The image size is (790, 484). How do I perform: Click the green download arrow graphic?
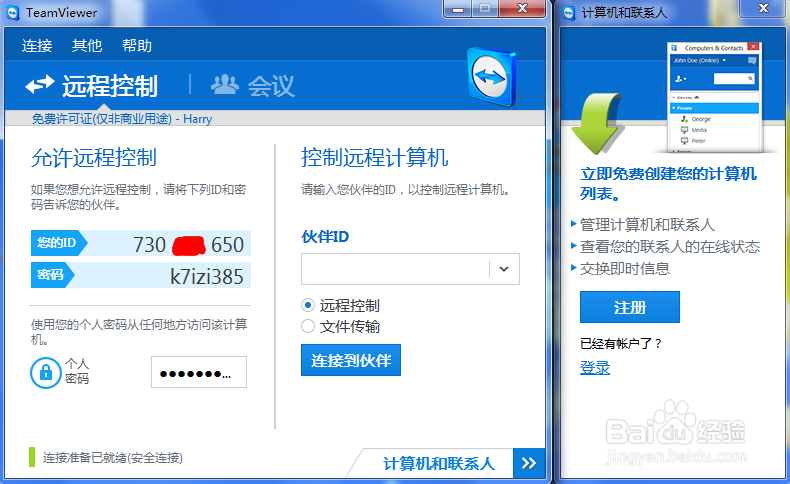[596, 122]
